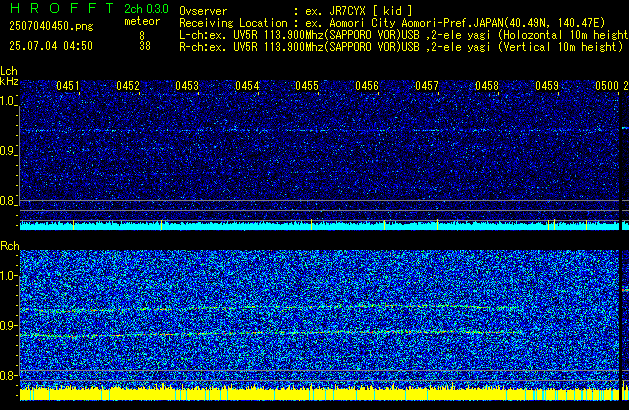Click the Lch cyan signal level strip
The width and height of the screenshot is (629, 410).
[319, 225]
